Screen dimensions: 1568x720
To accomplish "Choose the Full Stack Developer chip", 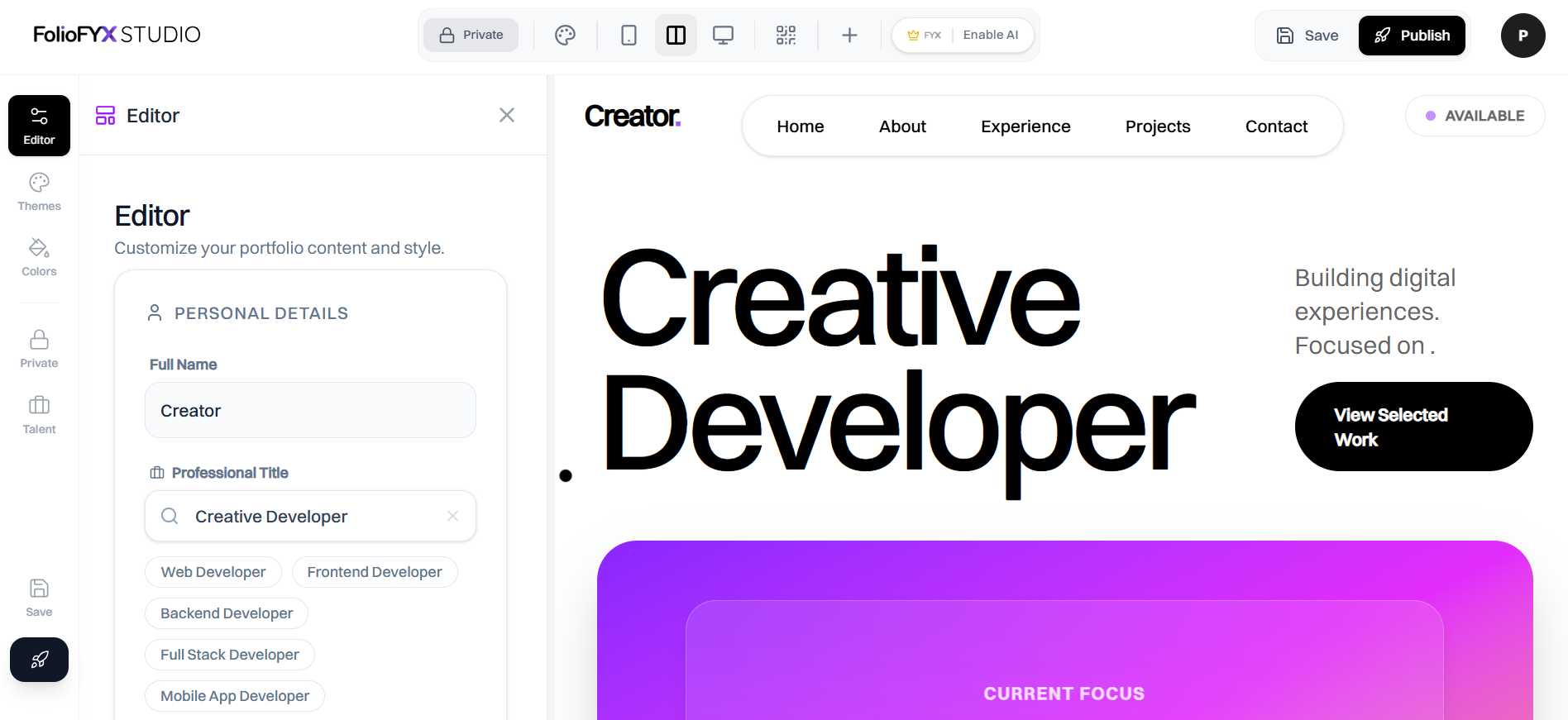I will (230, 655).
